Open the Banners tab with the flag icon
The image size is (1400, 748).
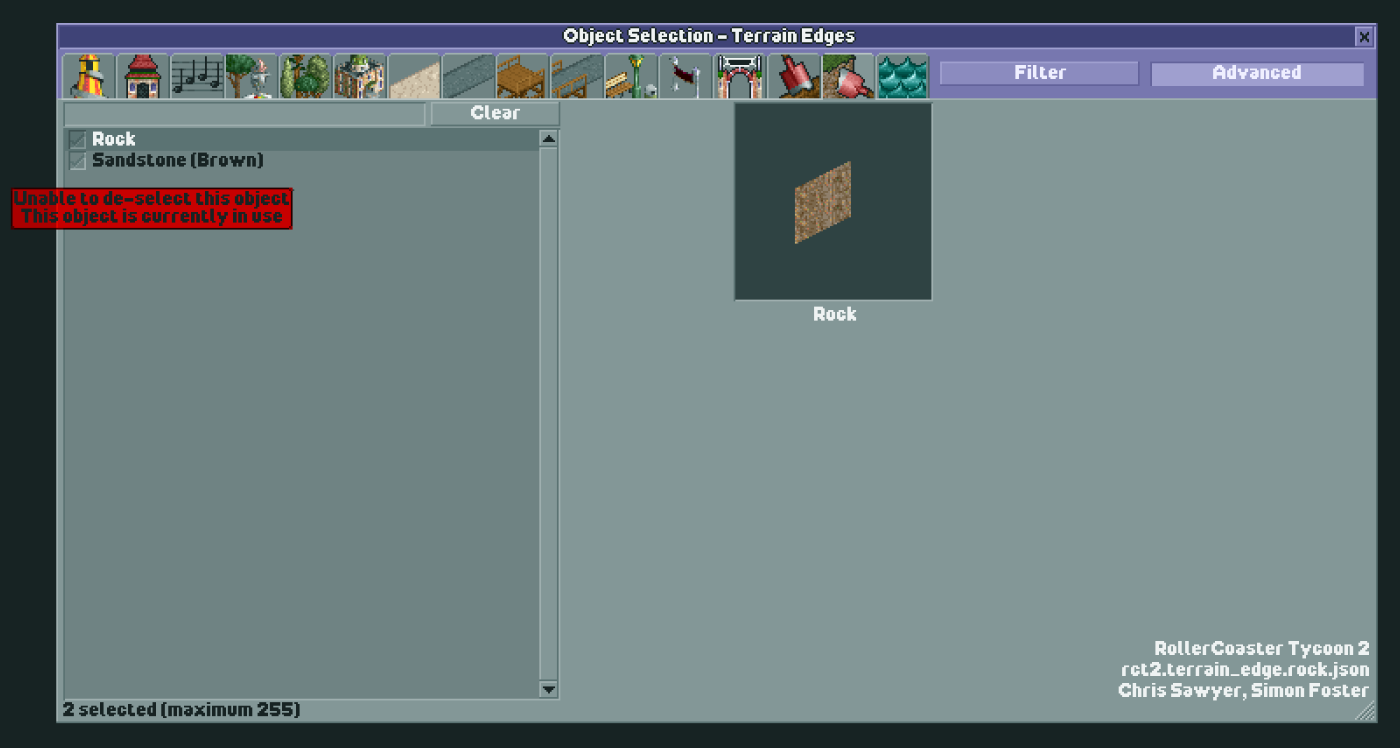coord(686,72)
